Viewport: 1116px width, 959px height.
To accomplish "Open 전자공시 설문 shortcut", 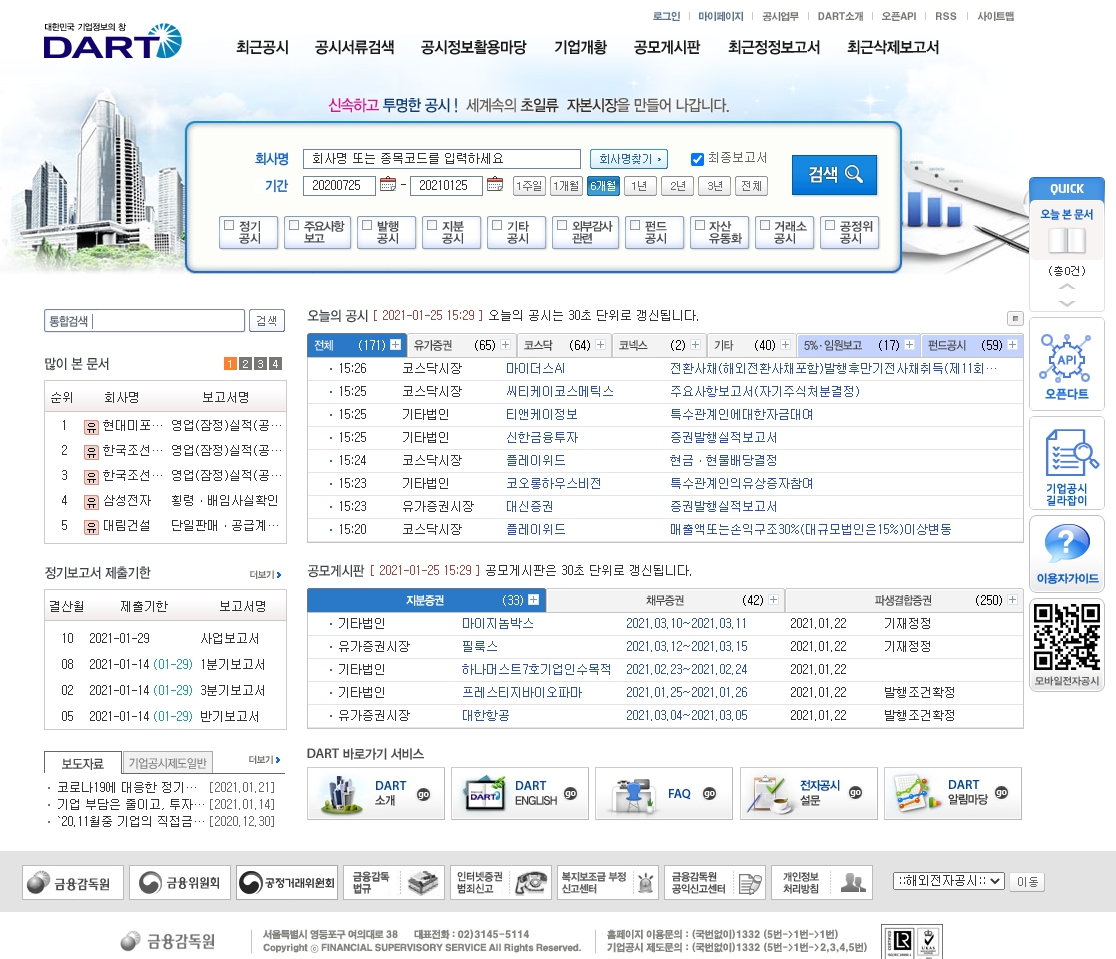I will click(809, 793).
